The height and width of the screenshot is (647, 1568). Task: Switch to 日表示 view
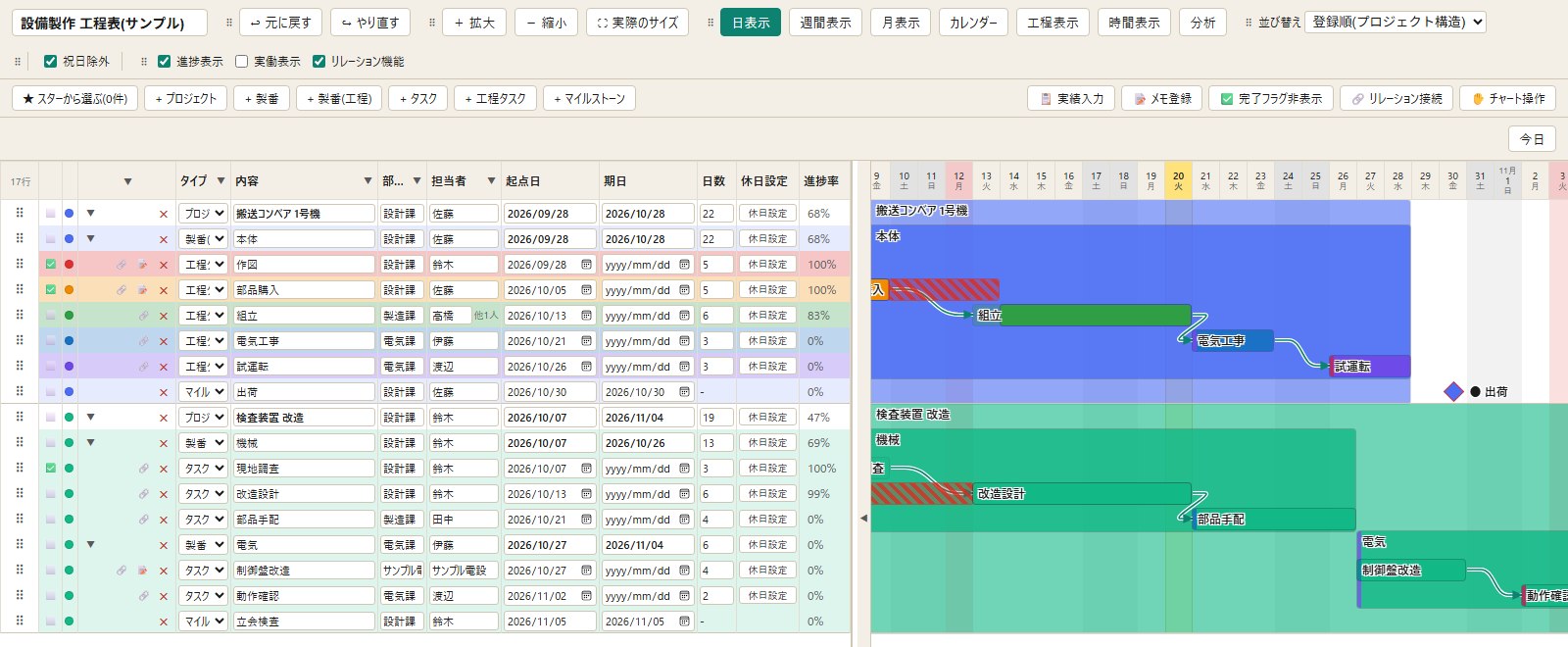tap(751, 23)
